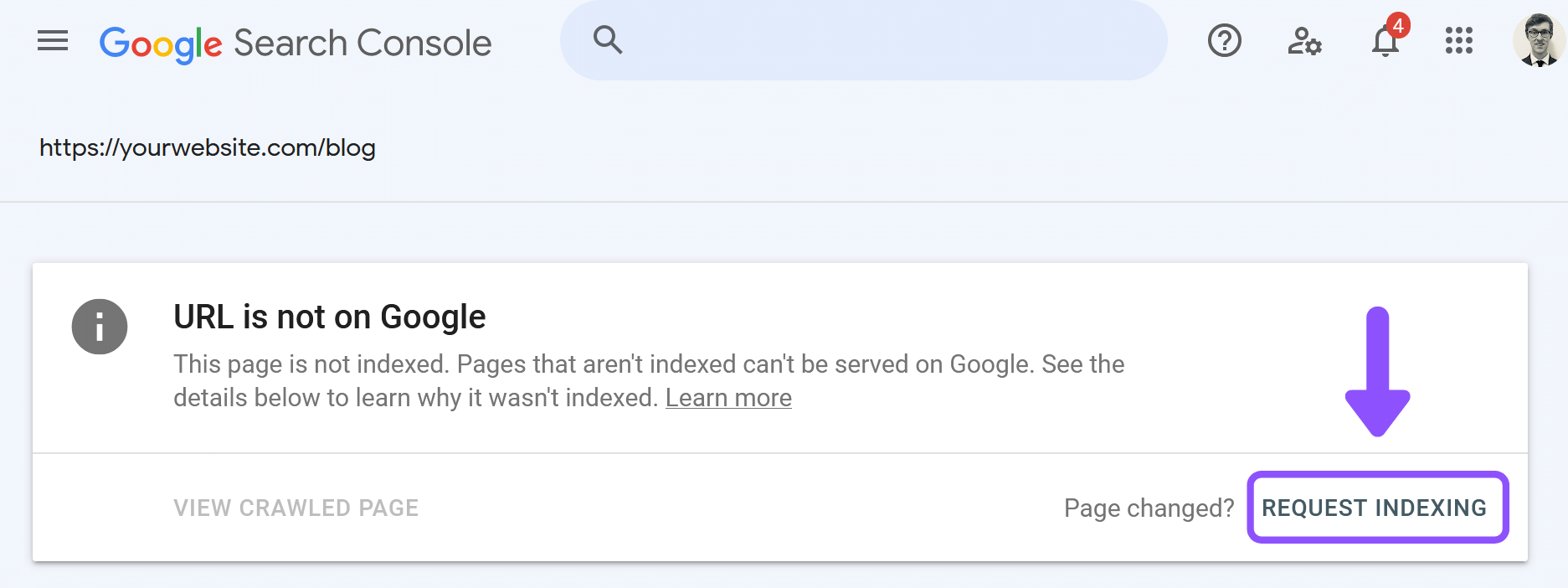Open the Learn more link

[x=728, y=398]
